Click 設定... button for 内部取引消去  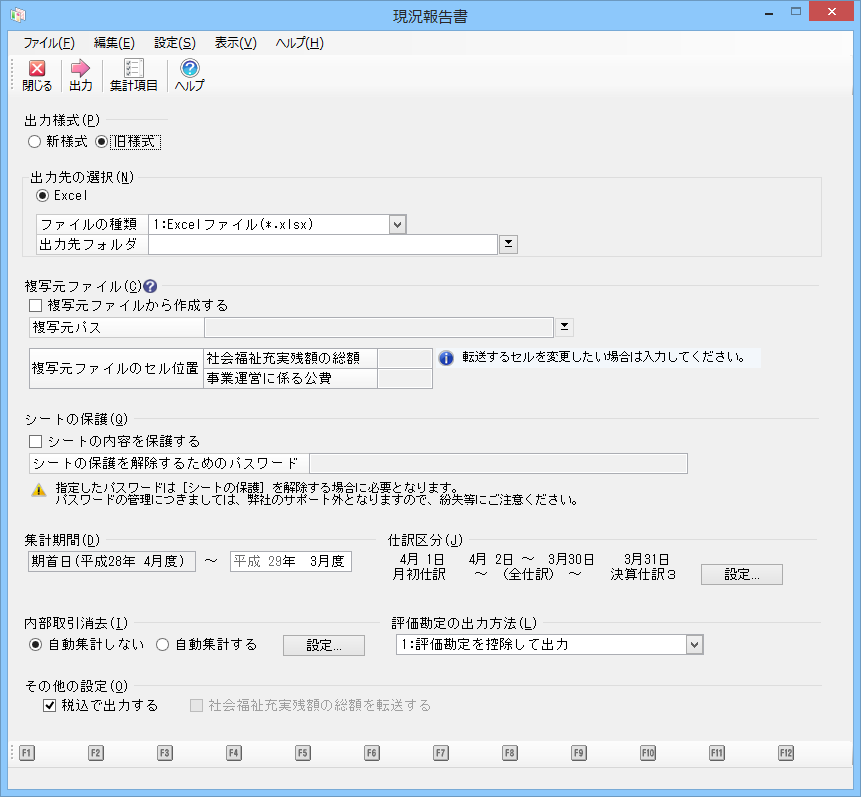[x=323, y=645]
